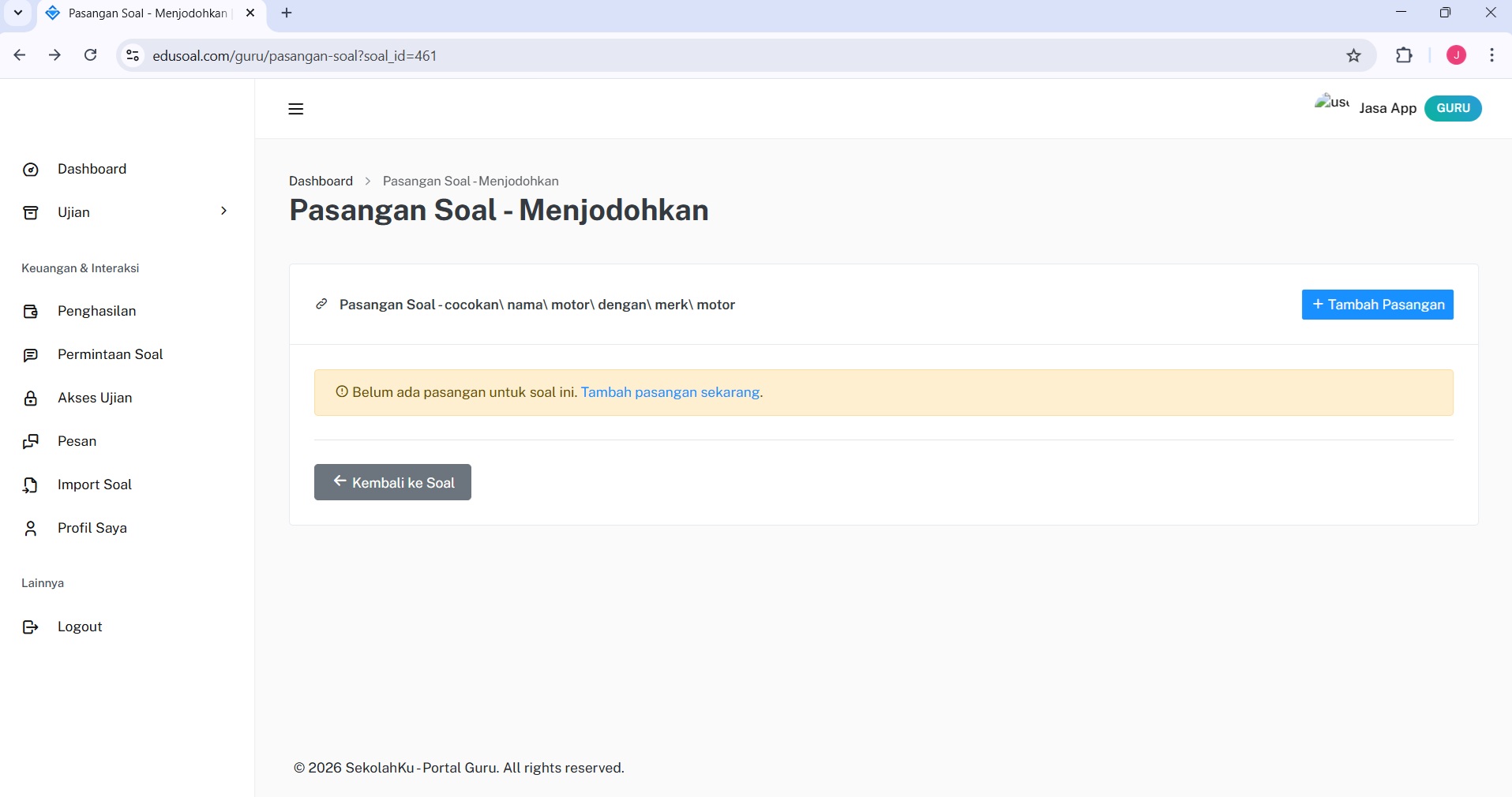Click the Import Soal refresh icon
This screenshot has width=1512, height=797.
tap(30, 485)
